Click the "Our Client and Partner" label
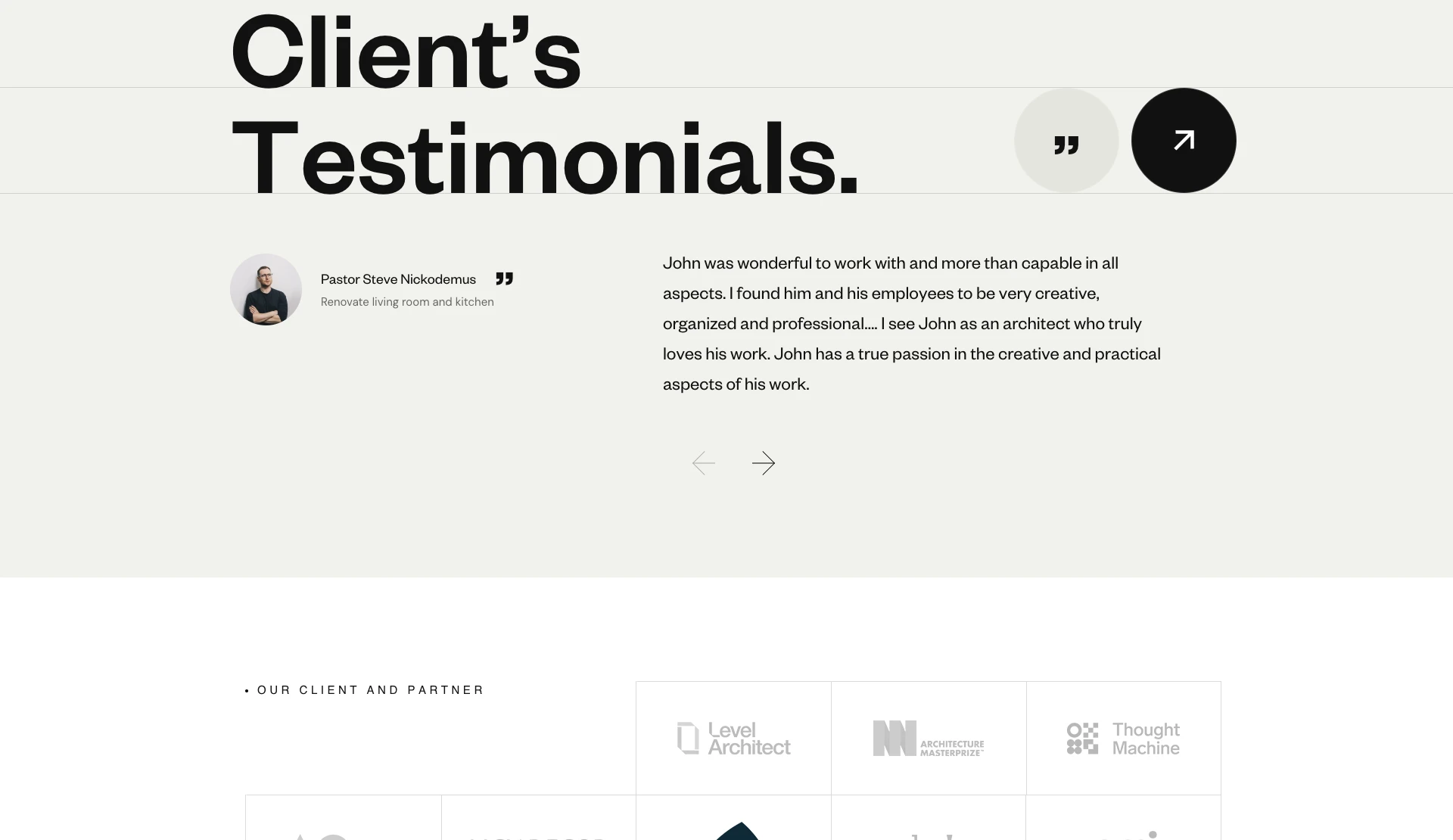The height and width of the screenshot is (840, 1453). point(370,690)
